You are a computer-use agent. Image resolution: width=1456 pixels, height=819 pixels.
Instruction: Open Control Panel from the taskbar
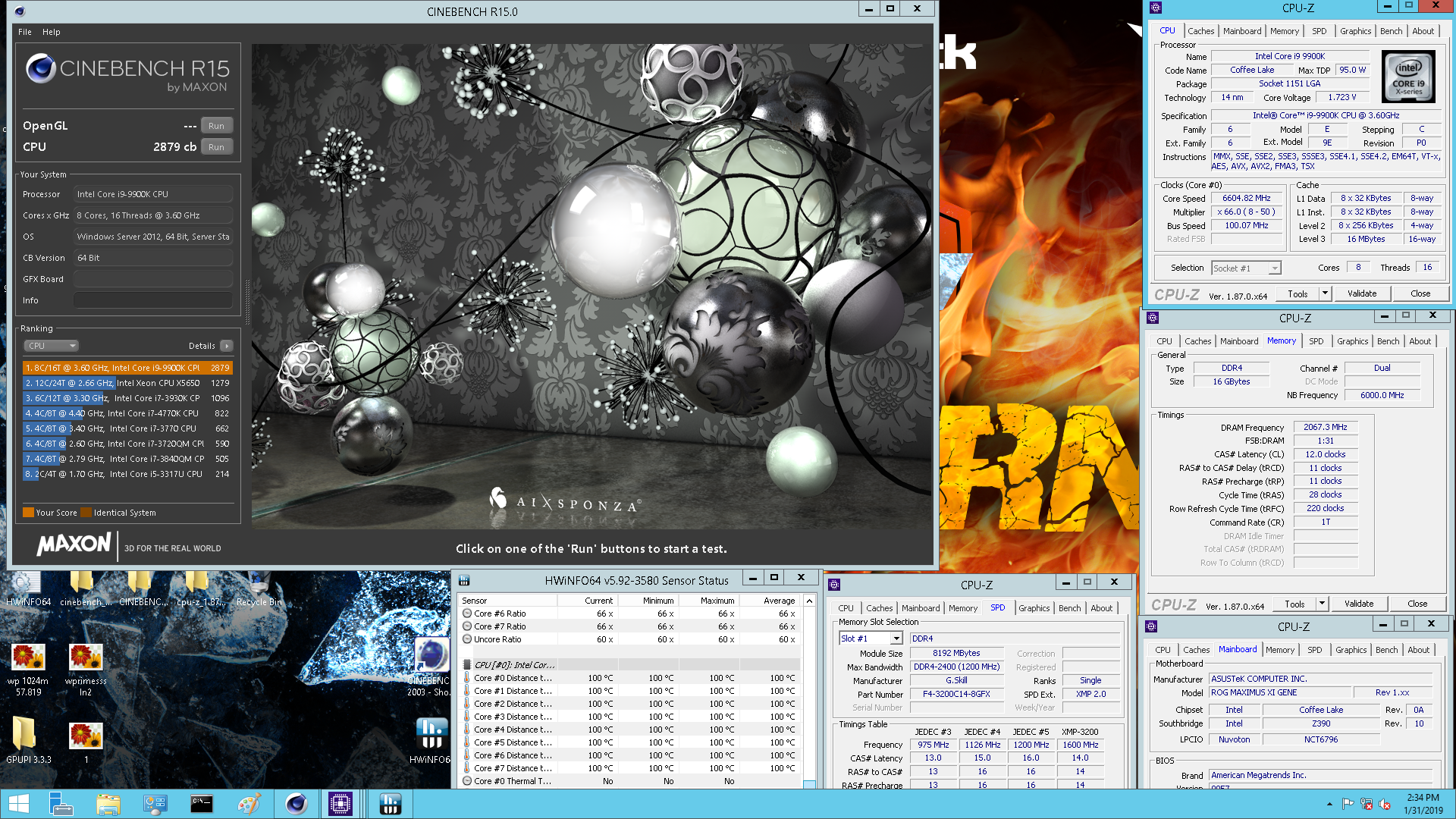pyautogui.click(x=155, y=804)
